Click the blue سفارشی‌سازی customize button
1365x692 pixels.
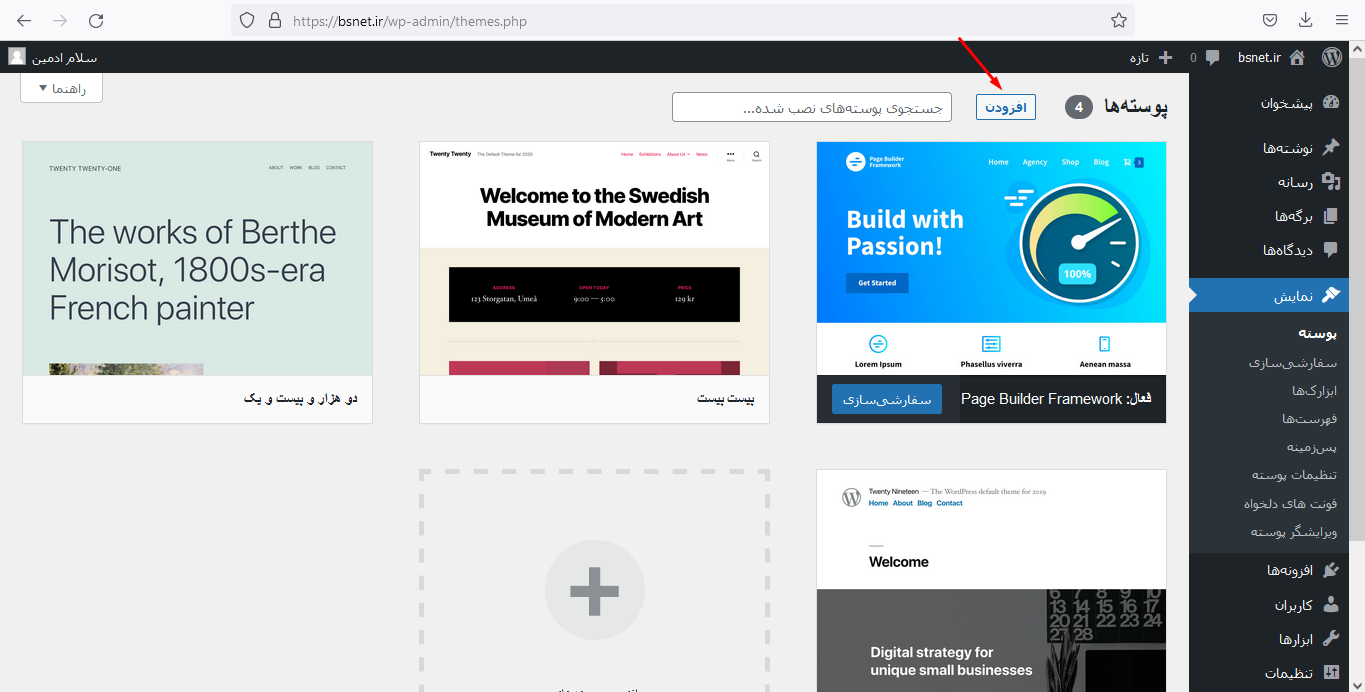[886, 399]
